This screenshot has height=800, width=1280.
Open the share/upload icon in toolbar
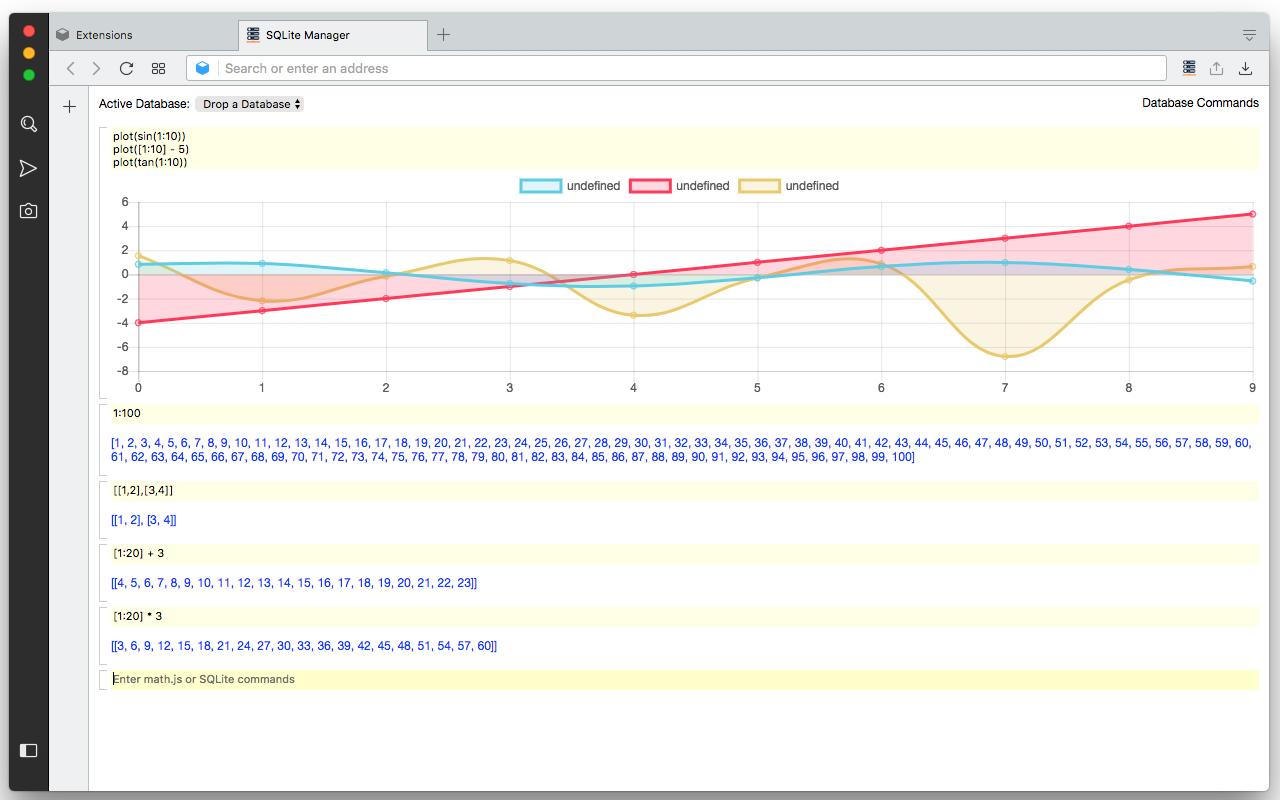[1217, 67]
